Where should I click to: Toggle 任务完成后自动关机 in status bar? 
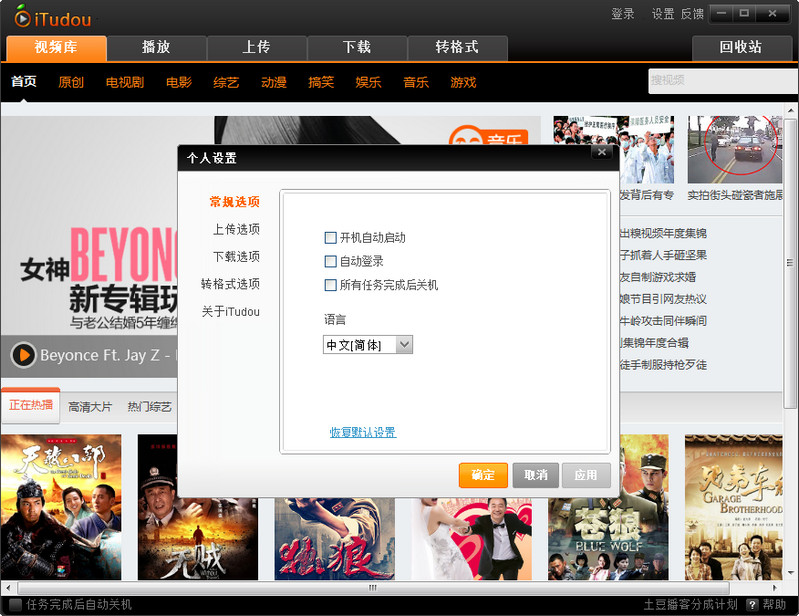pos(15,605)
